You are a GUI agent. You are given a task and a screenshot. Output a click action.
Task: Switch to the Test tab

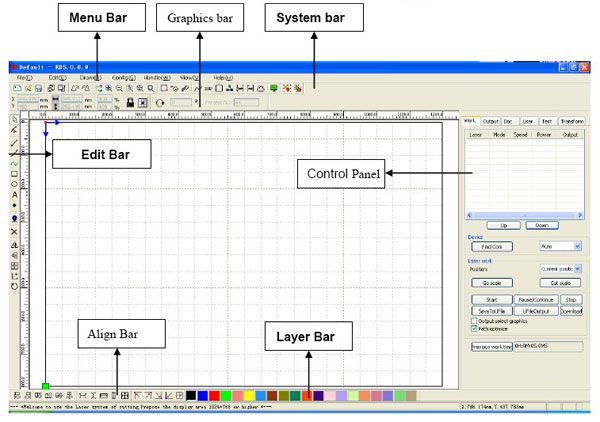(x=547, y=121)
